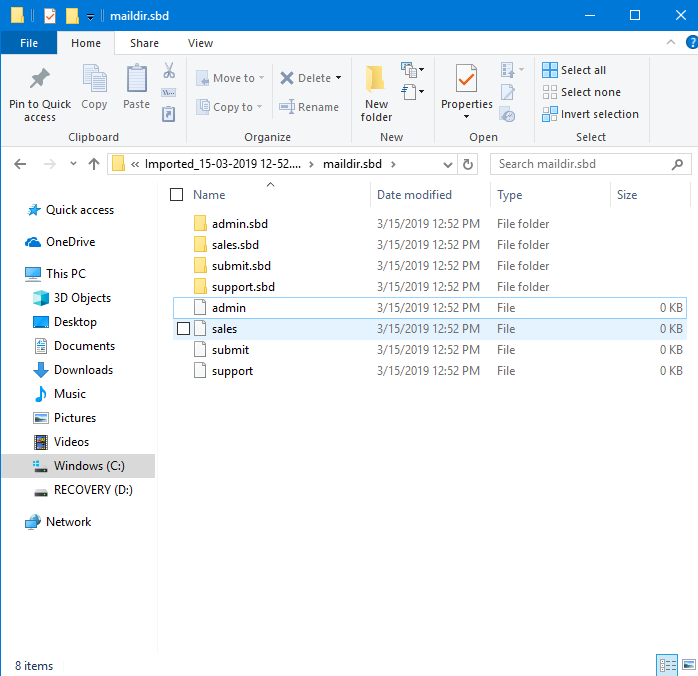The width and height of the screenshot is (698, 676).
Task: Click Imported_15-03-2019 in address path
Action: [x=223, y=164]
